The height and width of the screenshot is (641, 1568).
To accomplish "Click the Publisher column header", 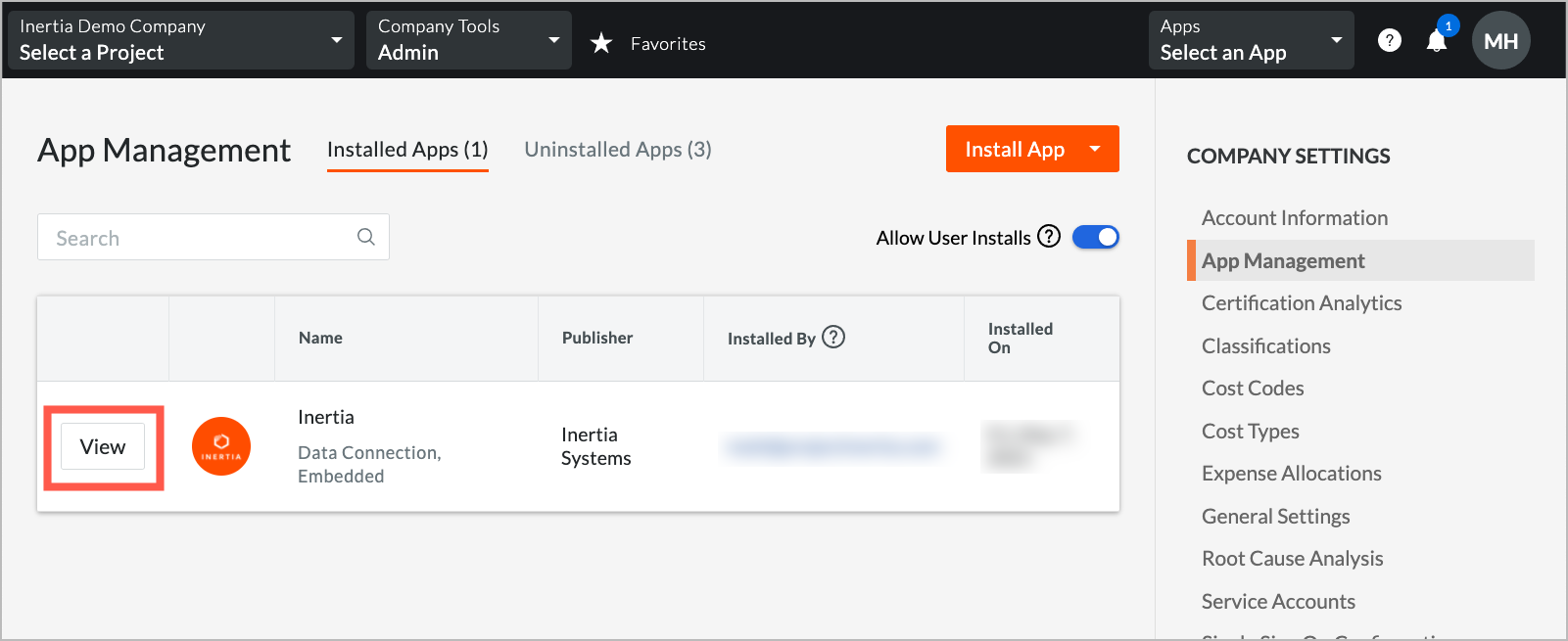I will [597, 338].
